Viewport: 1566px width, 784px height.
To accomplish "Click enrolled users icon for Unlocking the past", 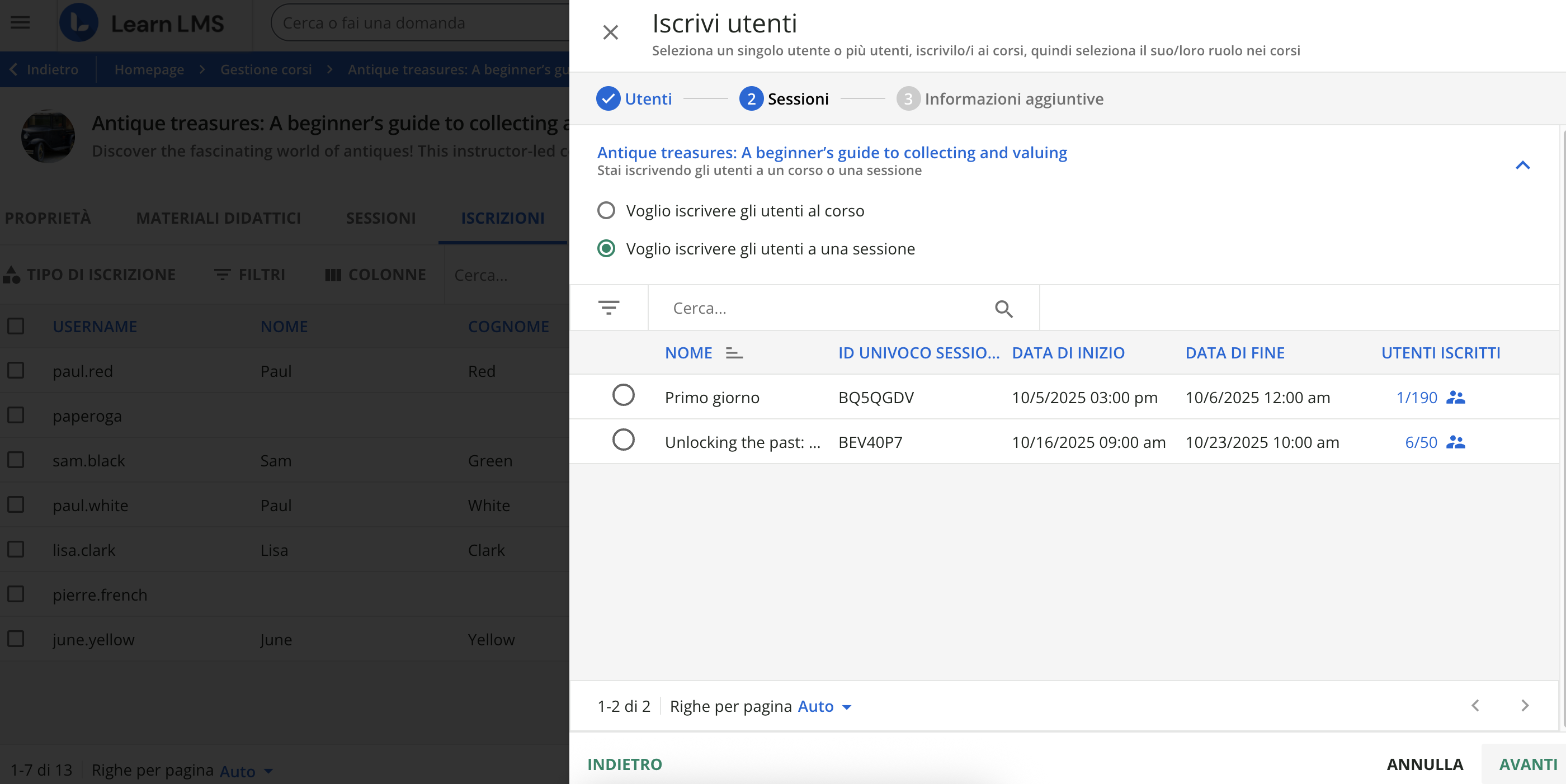I will pyautogui.click(x=1455, y=442).
